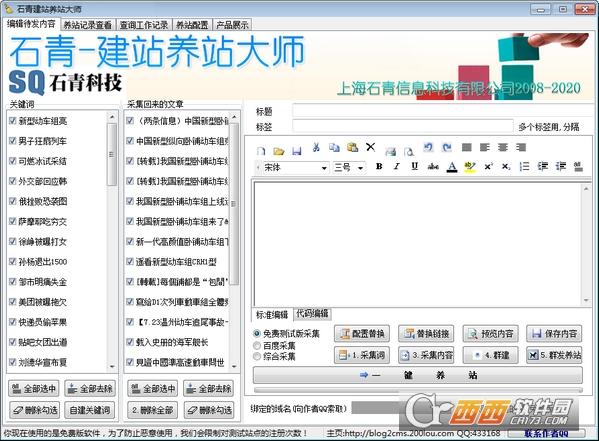Image resolution: width=599 pixels, height=441 pixels.
Task: Undo the last edit
Action: 428,147
